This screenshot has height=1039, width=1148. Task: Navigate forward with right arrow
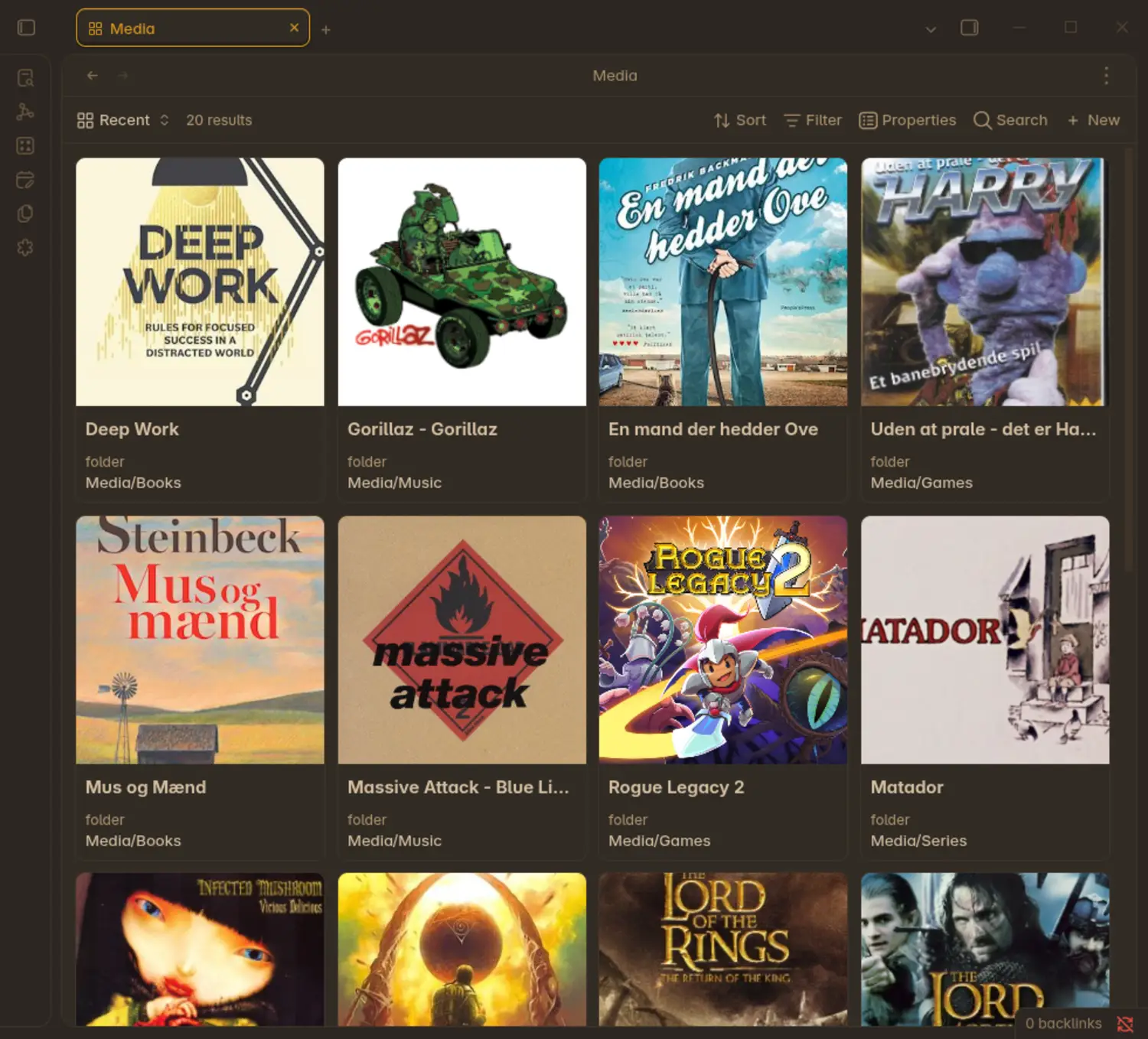[123, 75]
